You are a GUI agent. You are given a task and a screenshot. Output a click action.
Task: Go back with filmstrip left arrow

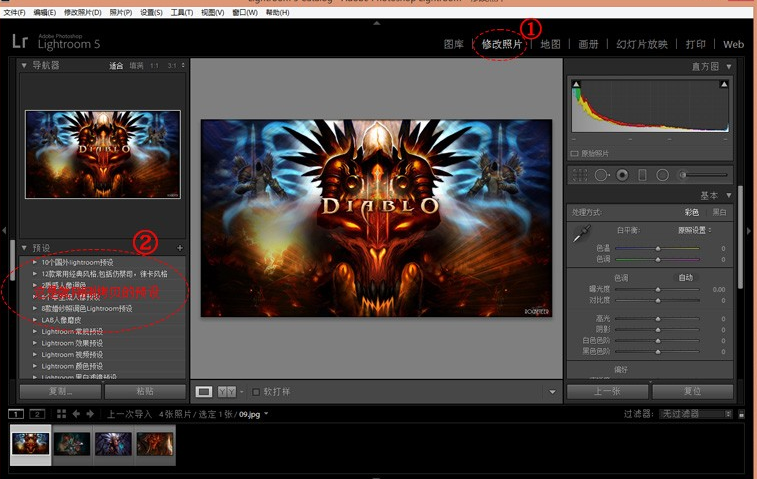point(76,414)
